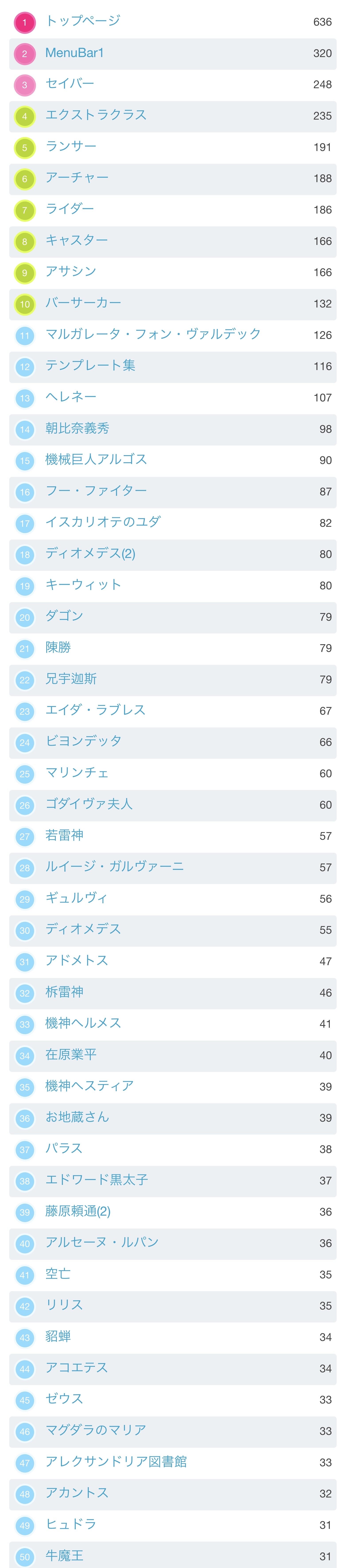Open the エクストラクラス link
The image size is (346, 1568).
(x=96, y=115)
